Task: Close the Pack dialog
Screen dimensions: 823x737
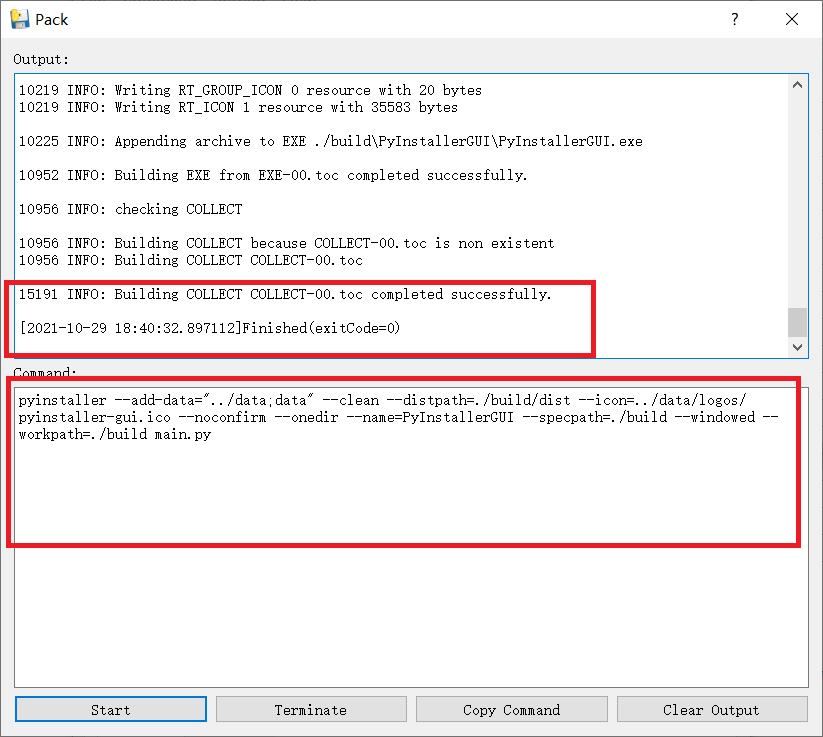Action: point(791,18)
